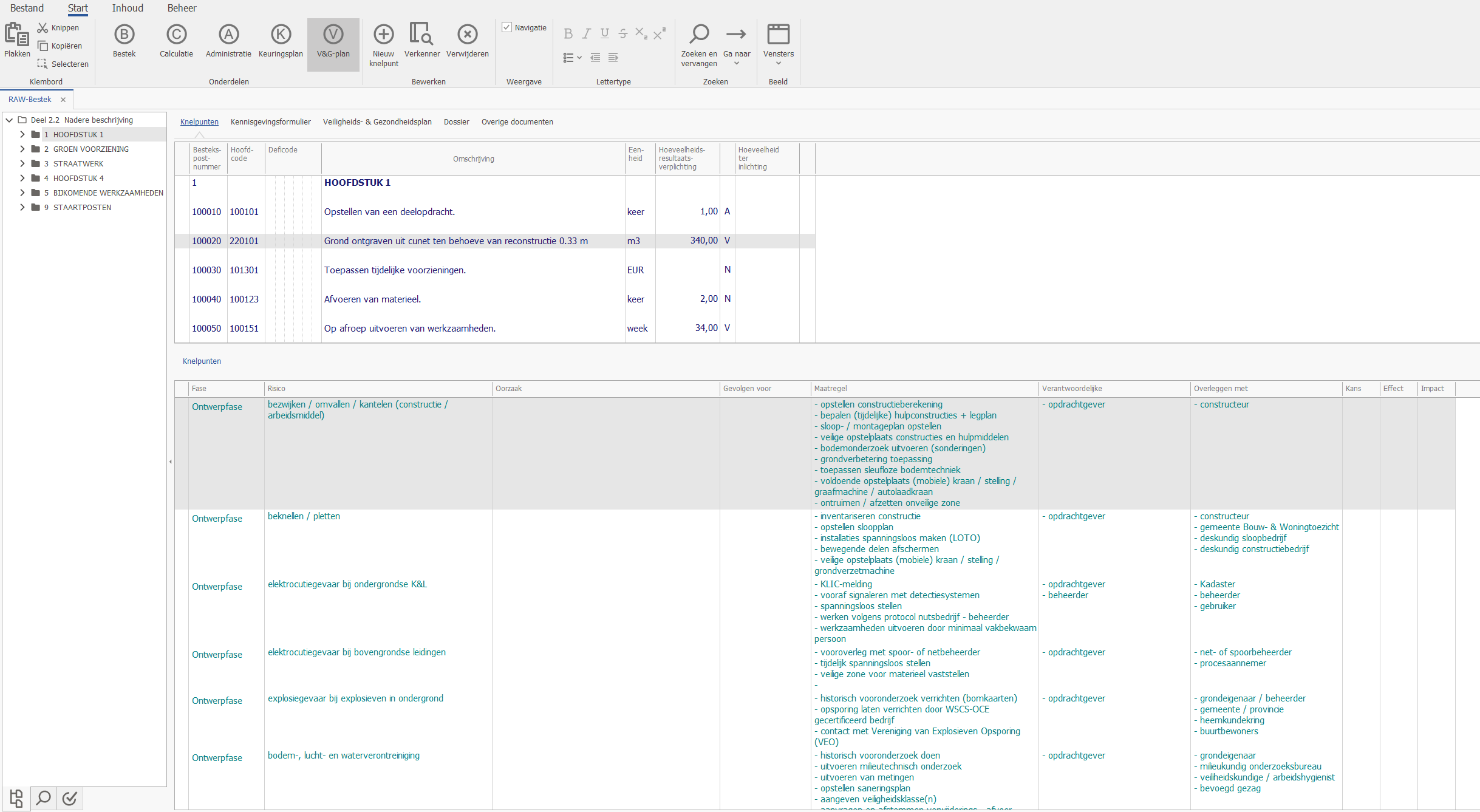Image resolution: width=1480 pixels, height=812 pixels.
Task: Click the Verantwoordelijke column header
Action: click(1114, 389)
